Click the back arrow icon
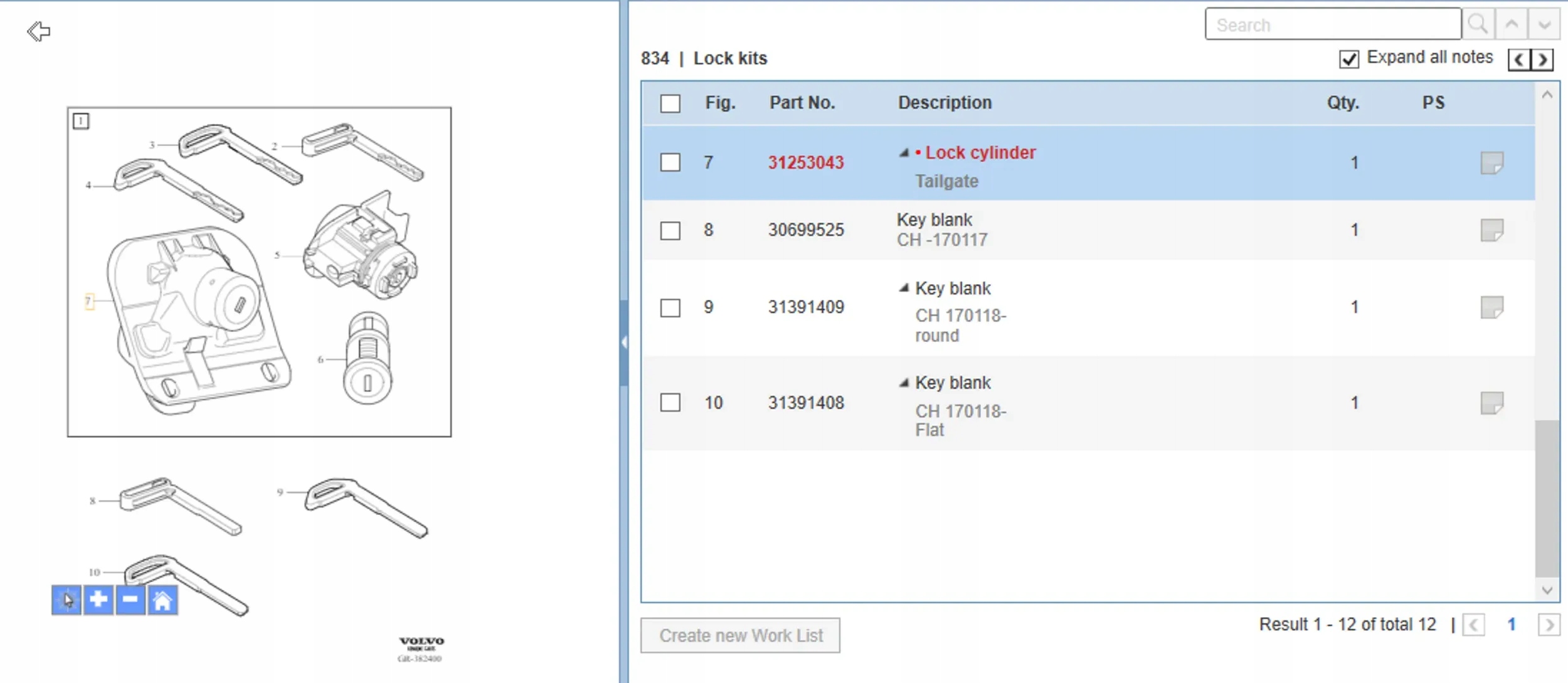The image size is (1568, 683). point(39,31)
